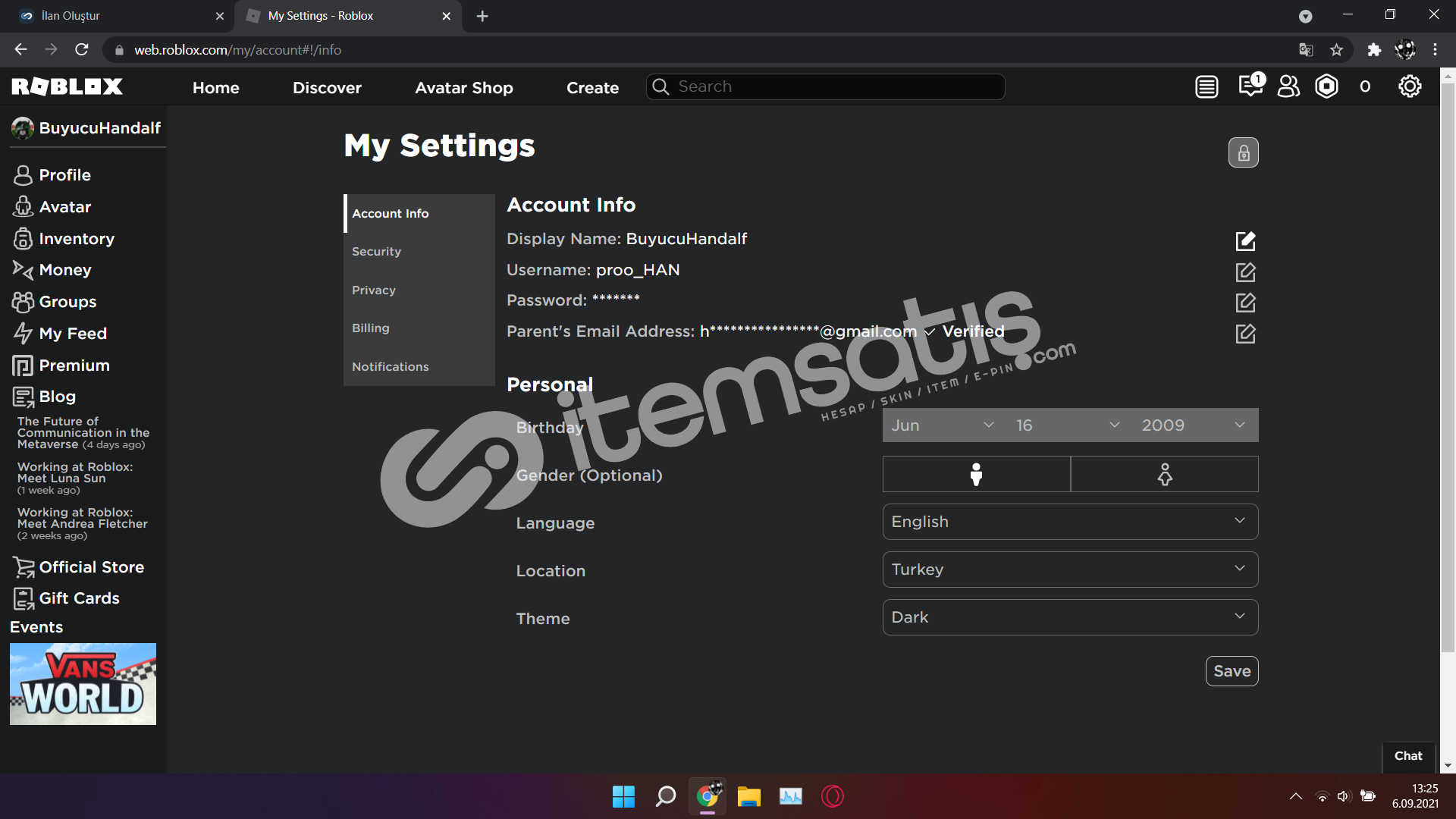The height and width of the screenshot is (819, 1456).
Task: Switch to the Security settings tab
Action: click(419, 252)
